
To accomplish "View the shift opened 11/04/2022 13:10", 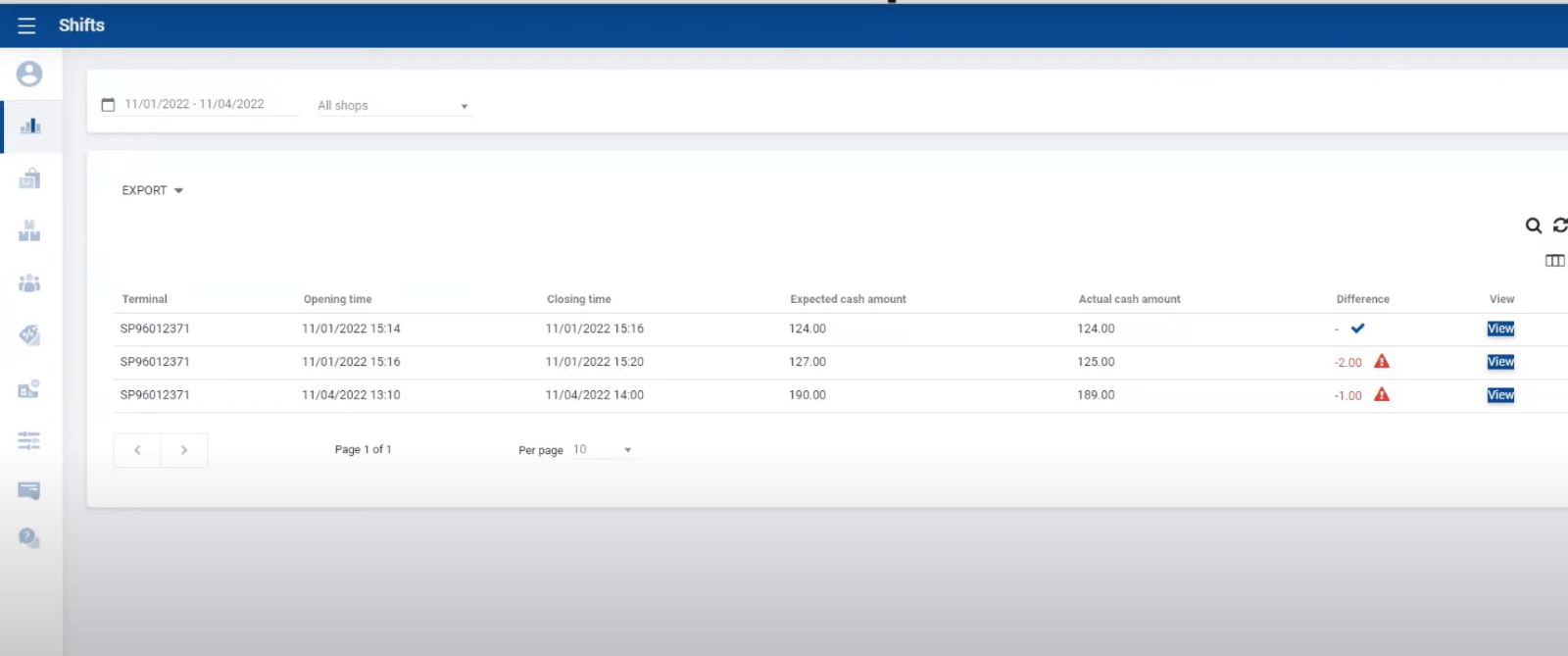I will (1500, 395).
